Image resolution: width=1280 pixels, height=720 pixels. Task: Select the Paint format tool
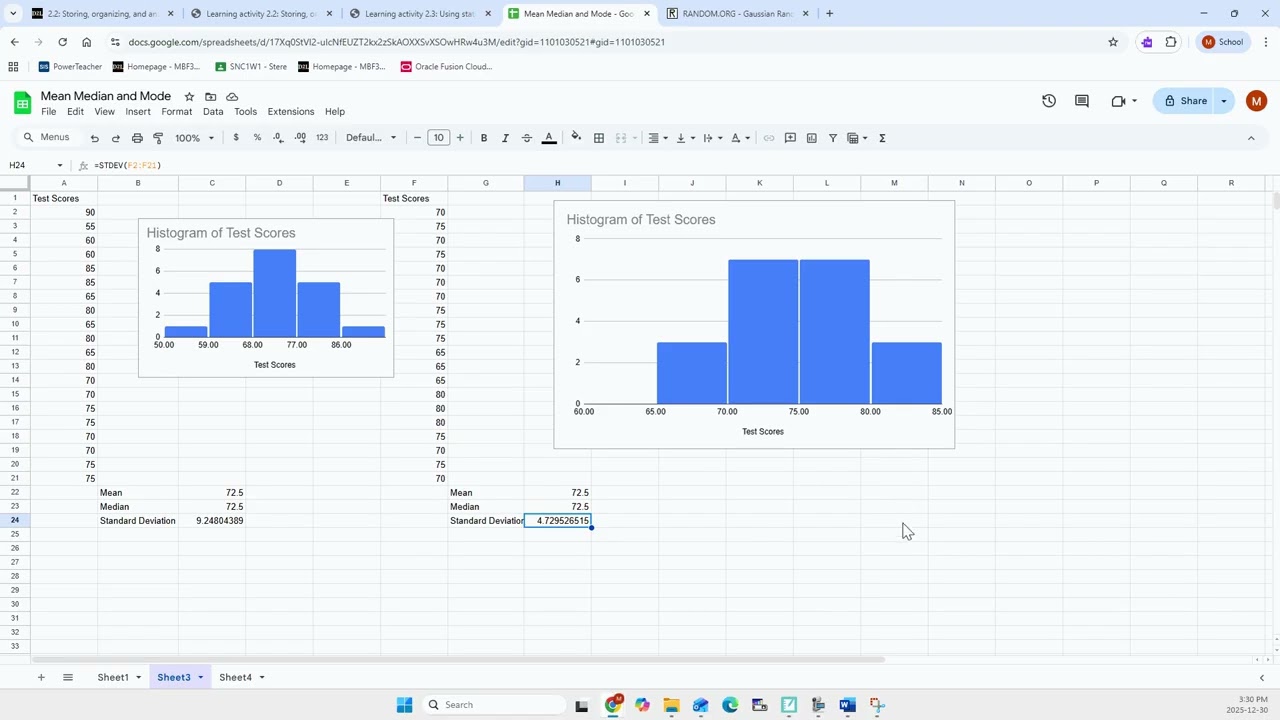tap(158, 138)
